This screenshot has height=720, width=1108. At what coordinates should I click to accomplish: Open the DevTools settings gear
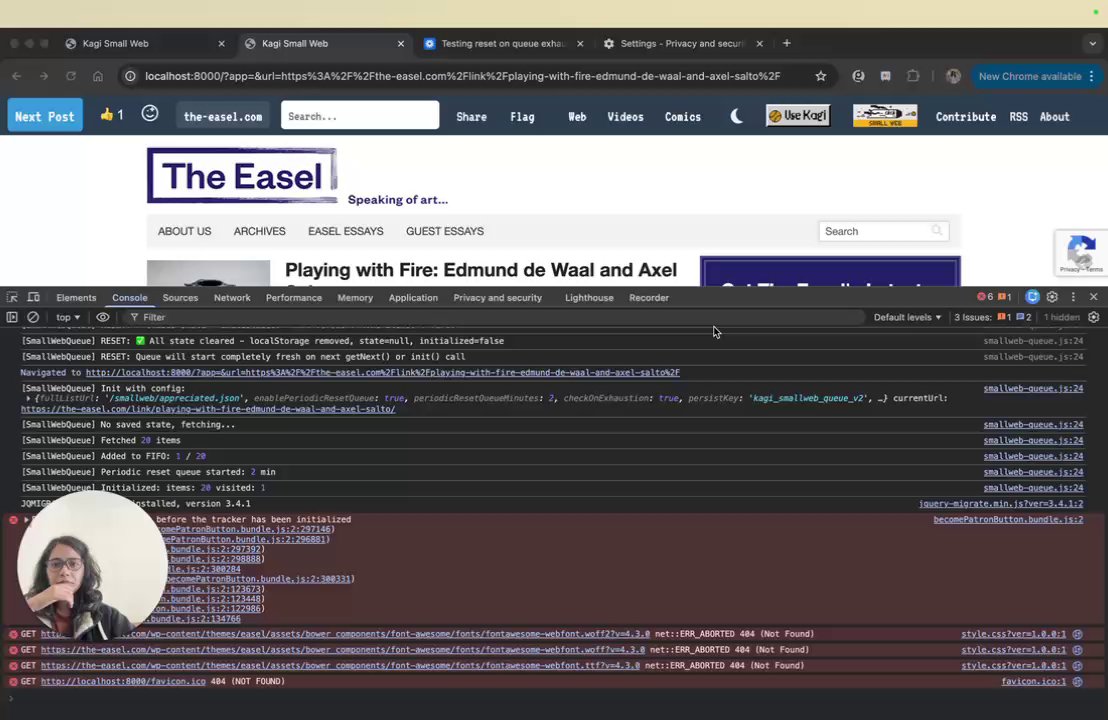pos(1052,297)
